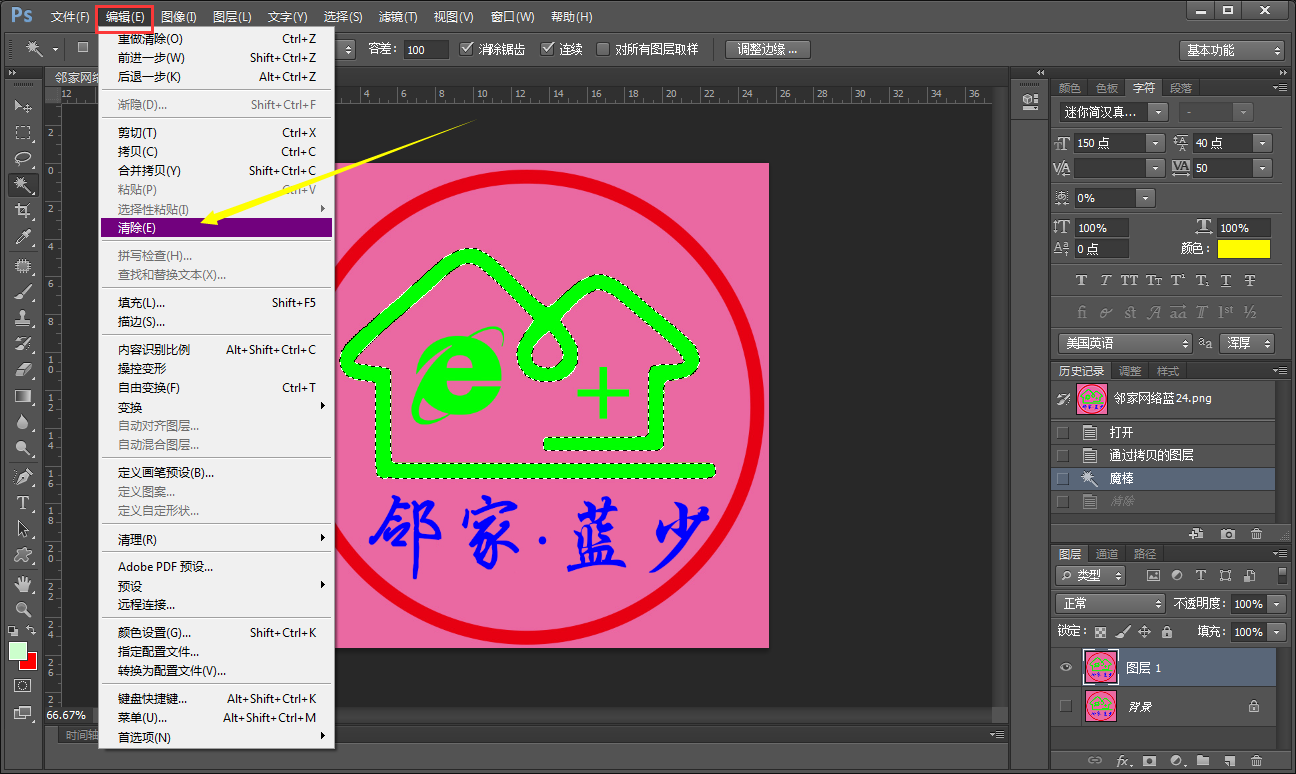Open the layer style fx menu
The width and height of the screenshot is (1296, 774).
click(1122, 761)
